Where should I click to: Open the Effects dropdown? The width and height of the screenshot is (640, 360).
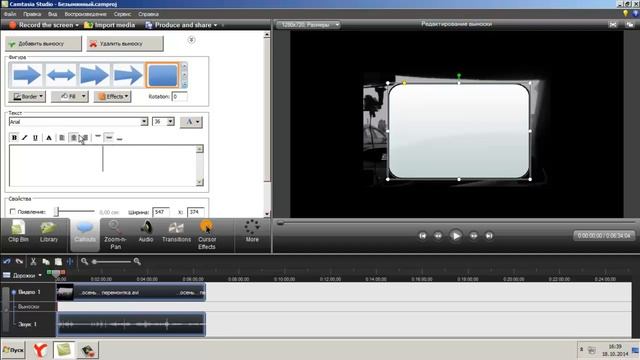[113, 97]
